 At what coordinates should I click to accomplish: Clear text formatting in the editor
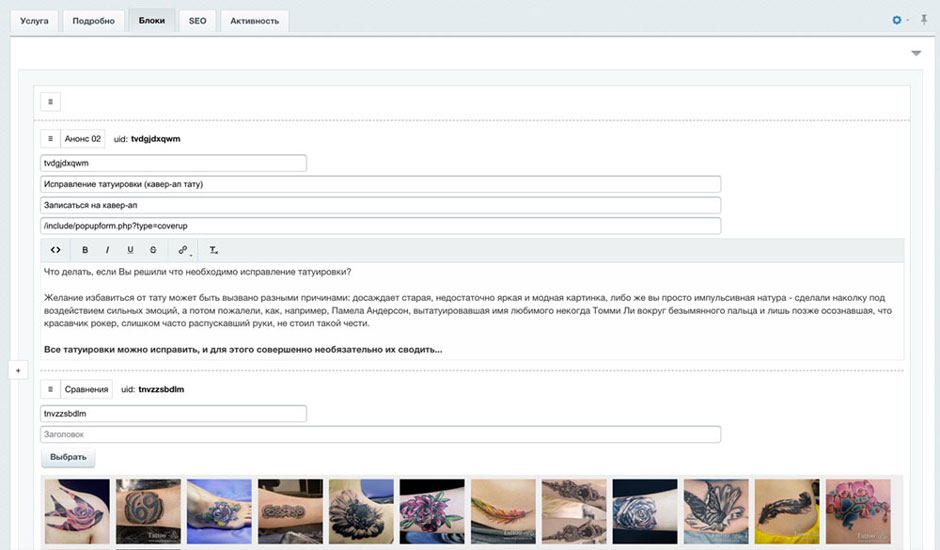213,250
